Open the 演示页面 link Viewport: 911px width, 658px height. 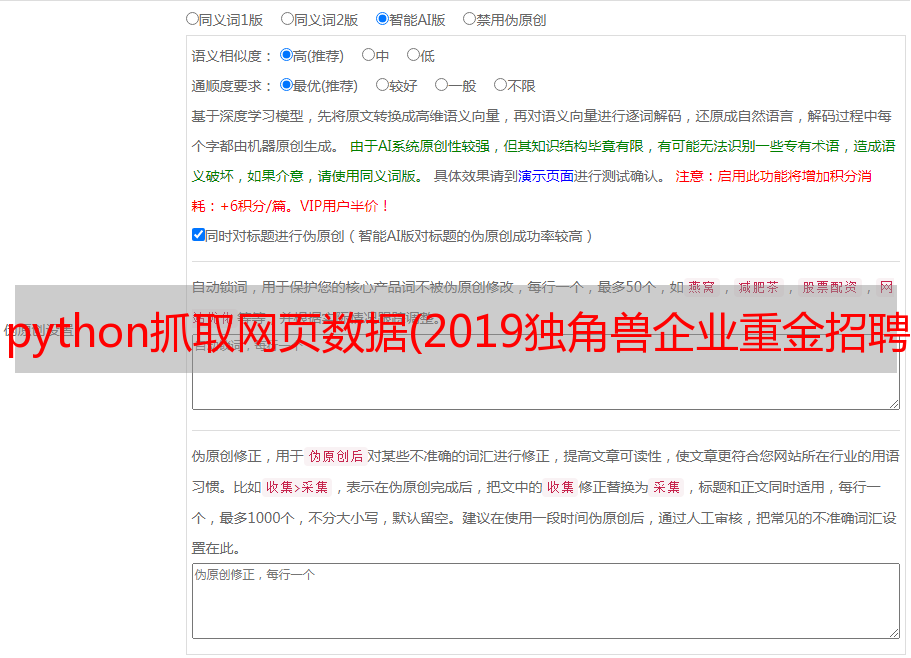pos(546,176)
